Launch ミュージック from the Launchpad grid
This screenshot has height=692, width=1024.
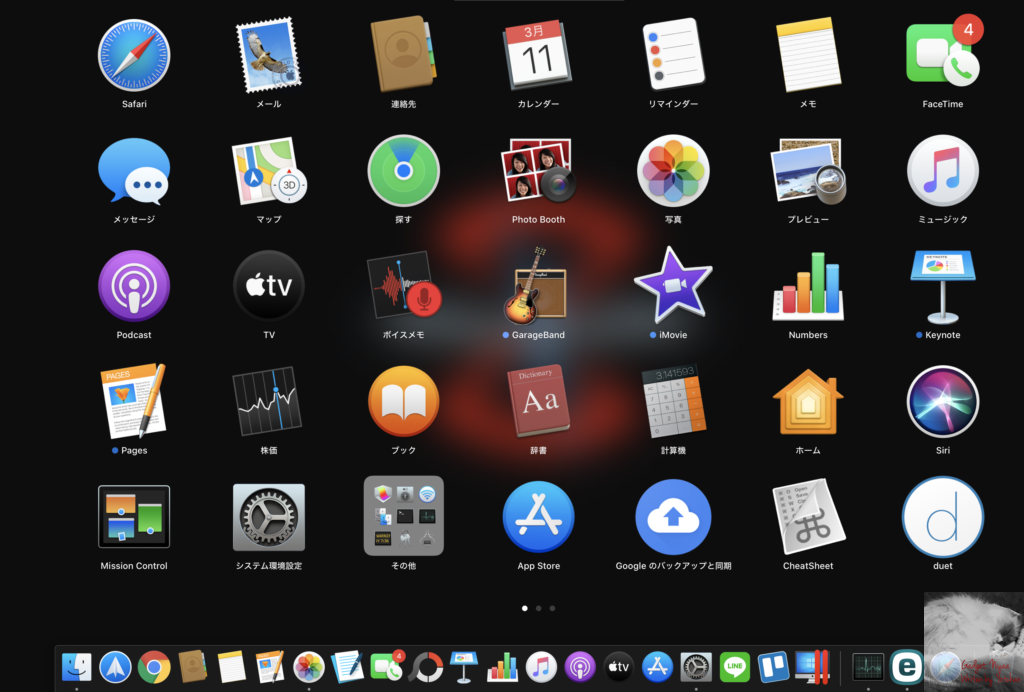[942, 171]
